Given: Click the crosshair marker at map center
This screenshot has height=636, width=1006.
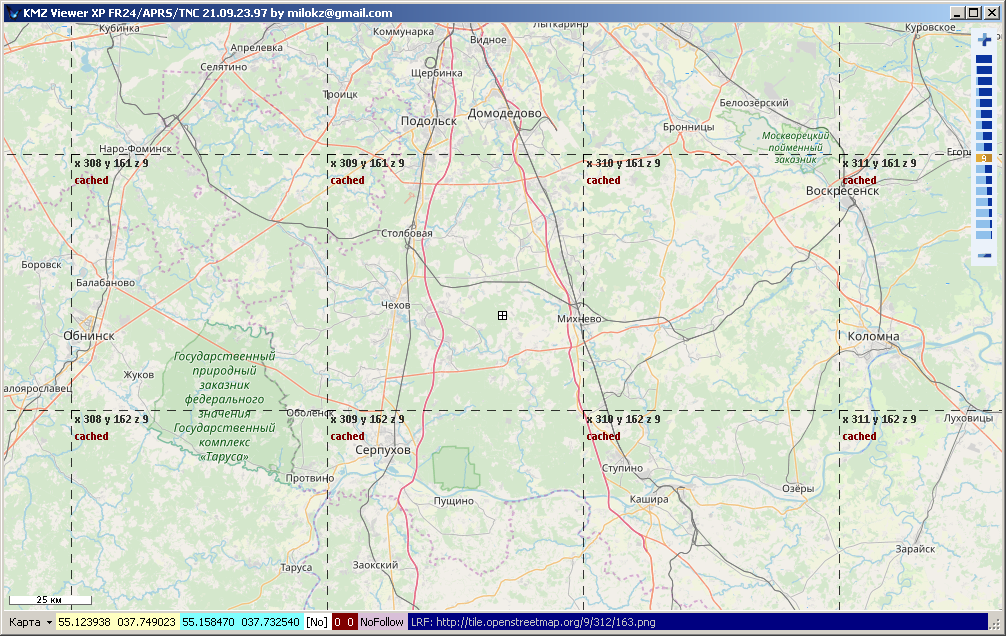Looking at the screenshot, I should (502, 315).
